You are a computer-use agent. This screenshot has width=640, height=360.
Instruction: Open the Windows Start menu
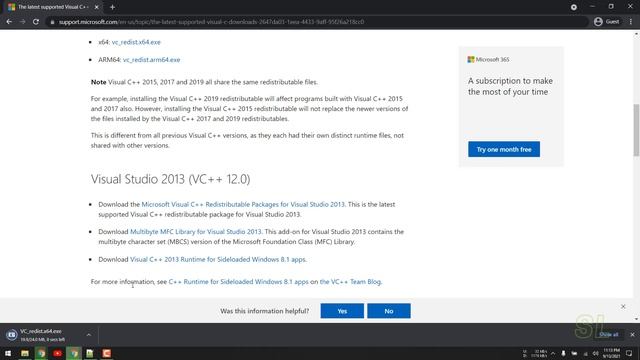tap(8, 353)
